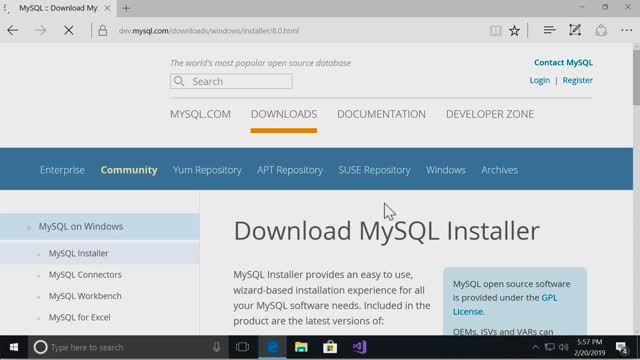The height and width of the screenshot is (360, 640).
Task: Click the Register link
Action: tap(578, 80)
